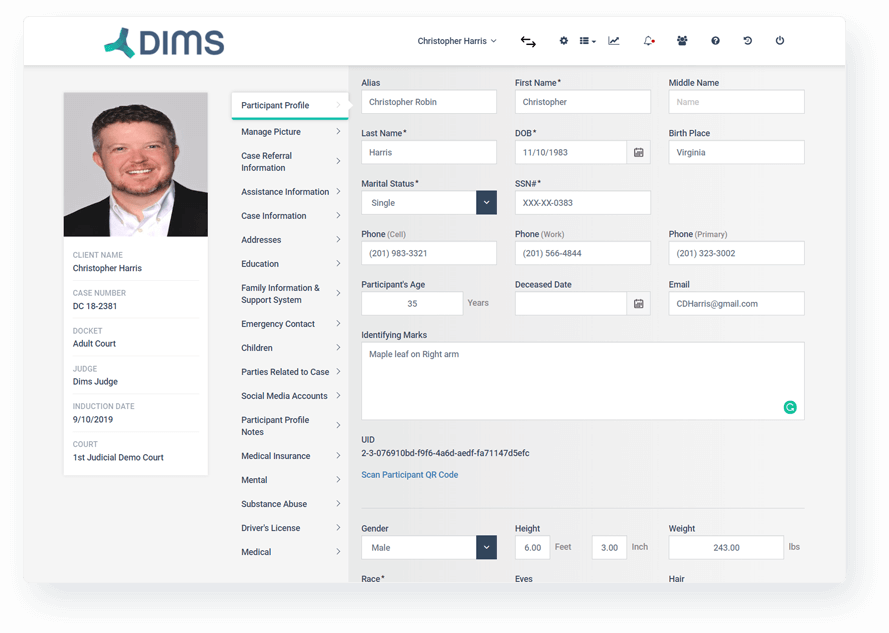The width and height of the screenshot is (889, 633).
Task: Expand Family Information & Support System chevron
Action: click(338, 293)
